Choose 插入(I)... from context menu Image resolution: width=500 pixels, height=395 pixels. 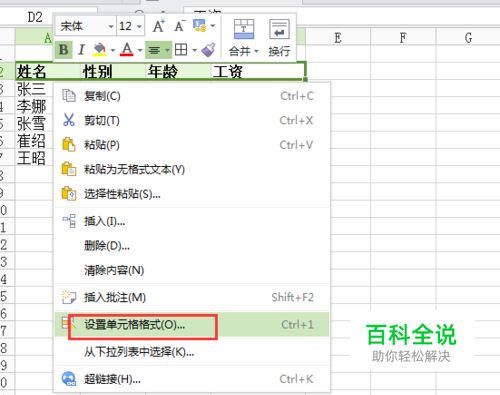192,221
